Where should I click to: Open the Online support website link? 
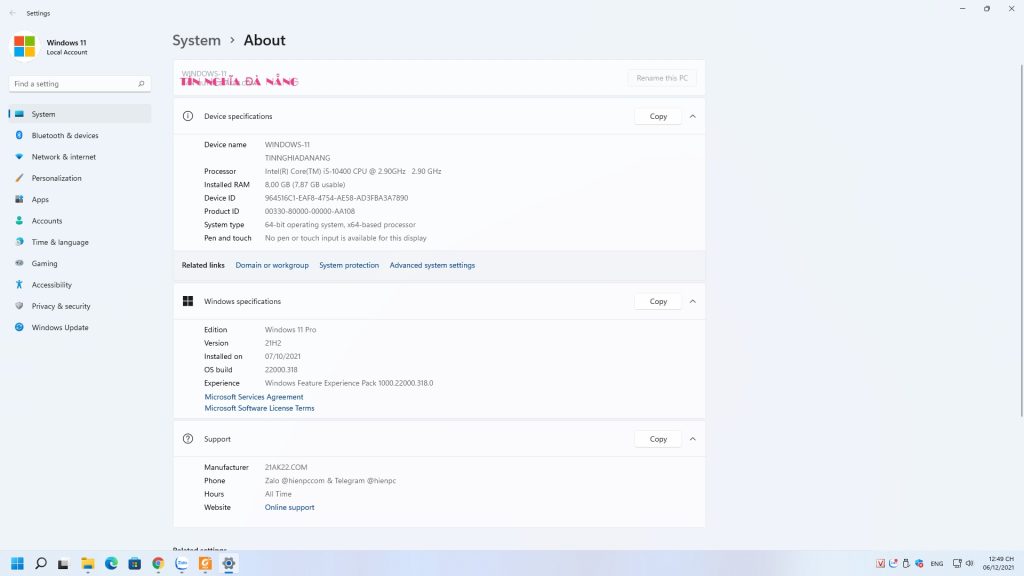pos(289,507)
